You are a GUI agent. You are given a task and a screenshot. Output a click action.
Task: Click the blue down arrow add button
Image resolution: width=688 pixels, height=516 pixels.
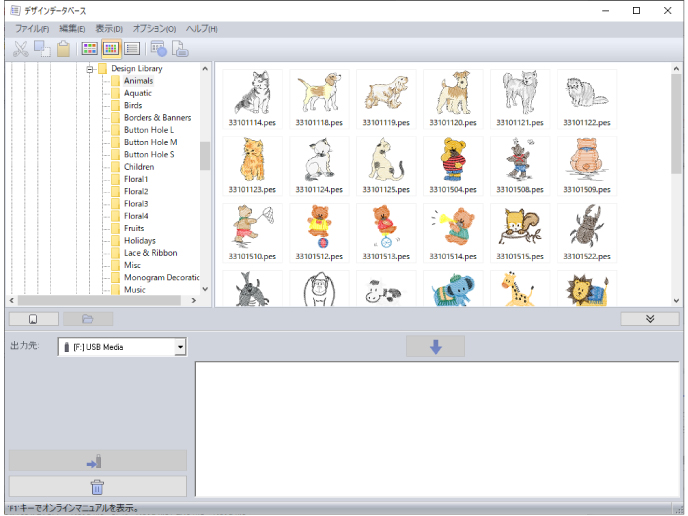point(435,347)
